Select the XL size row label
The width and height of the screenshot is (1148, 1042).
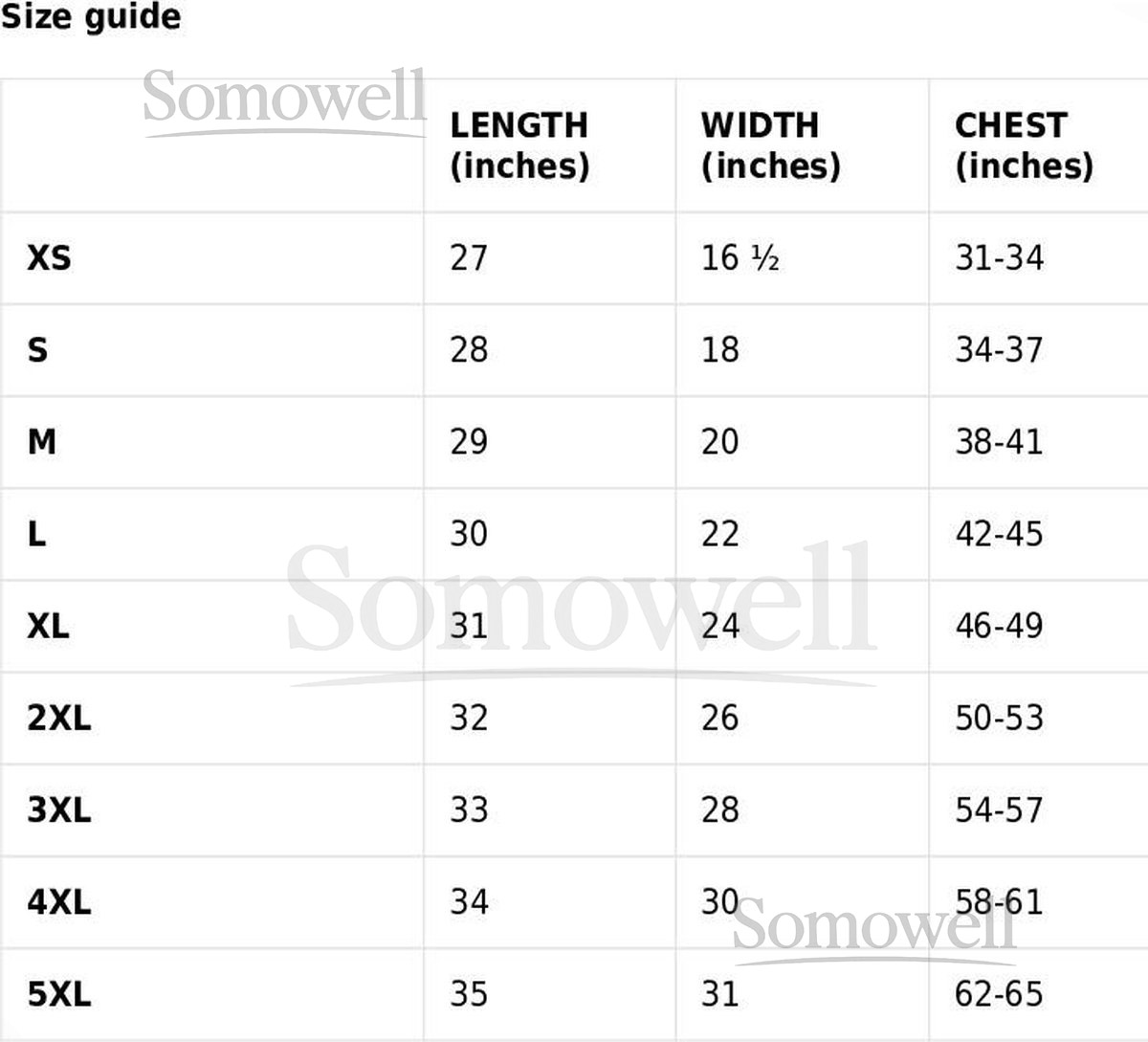click(48, 626)
